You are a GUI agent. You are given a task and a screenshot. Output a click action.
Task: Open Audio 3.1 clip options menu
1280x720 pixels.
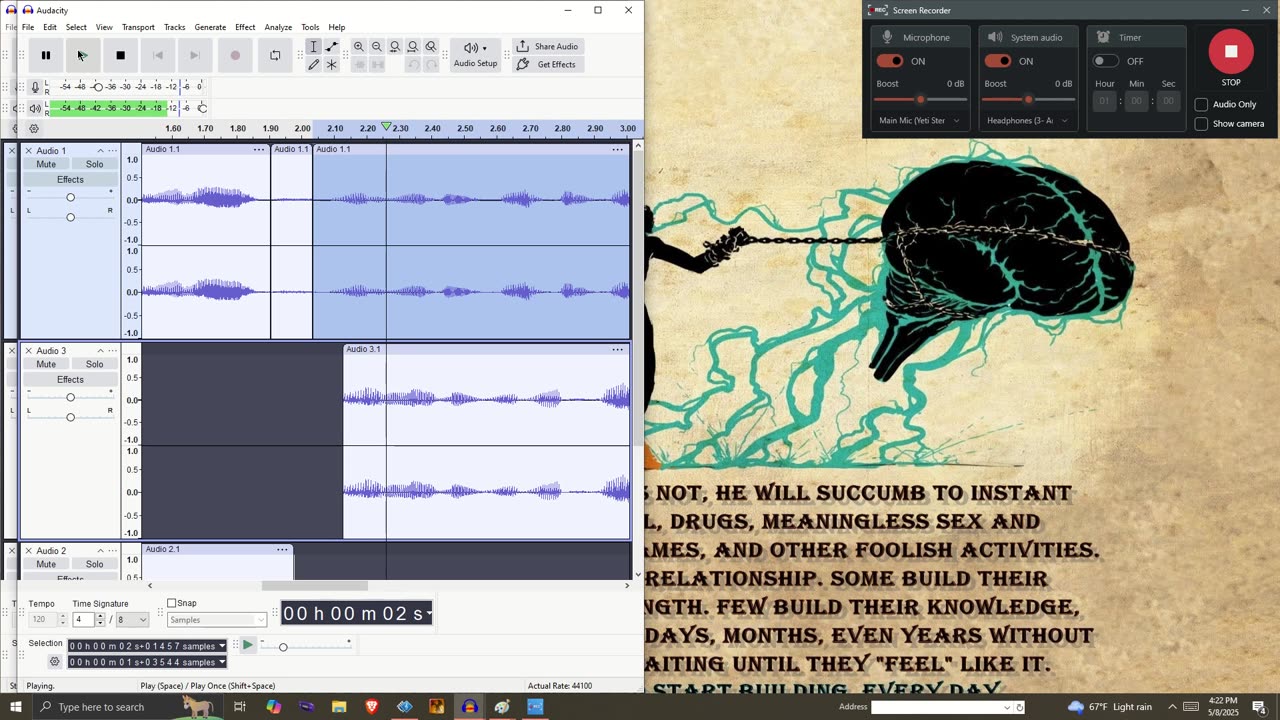tap(617, 349)
